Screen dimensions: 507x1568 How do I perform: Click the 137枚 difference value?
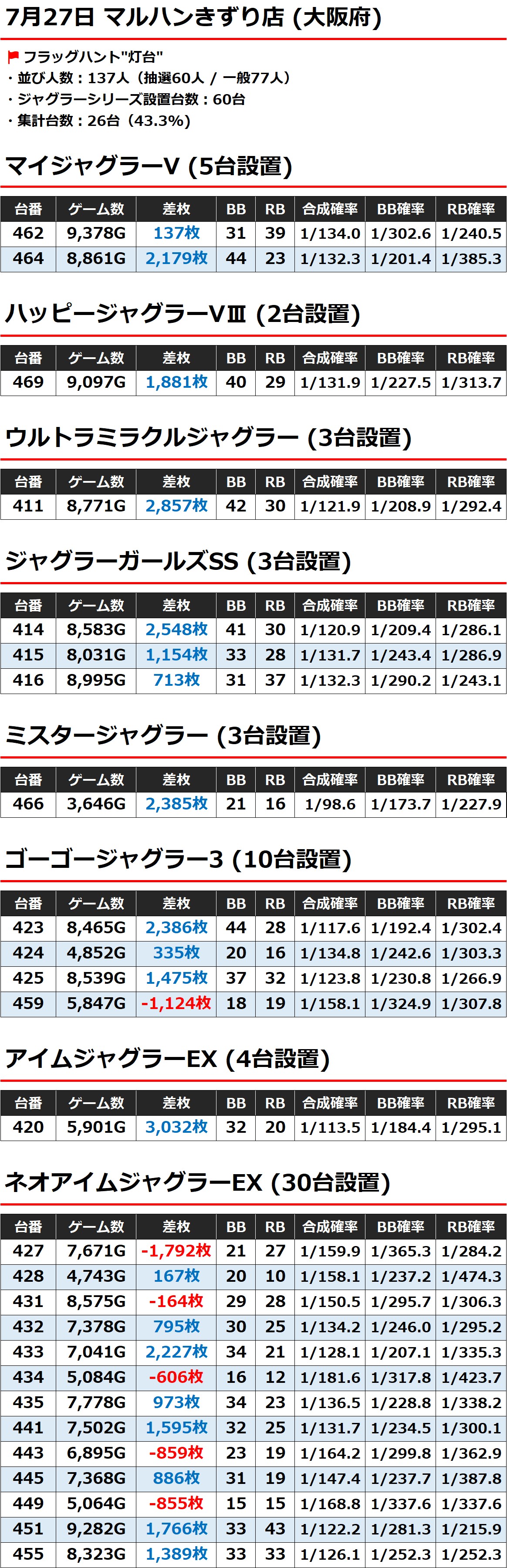click(176, 233)
